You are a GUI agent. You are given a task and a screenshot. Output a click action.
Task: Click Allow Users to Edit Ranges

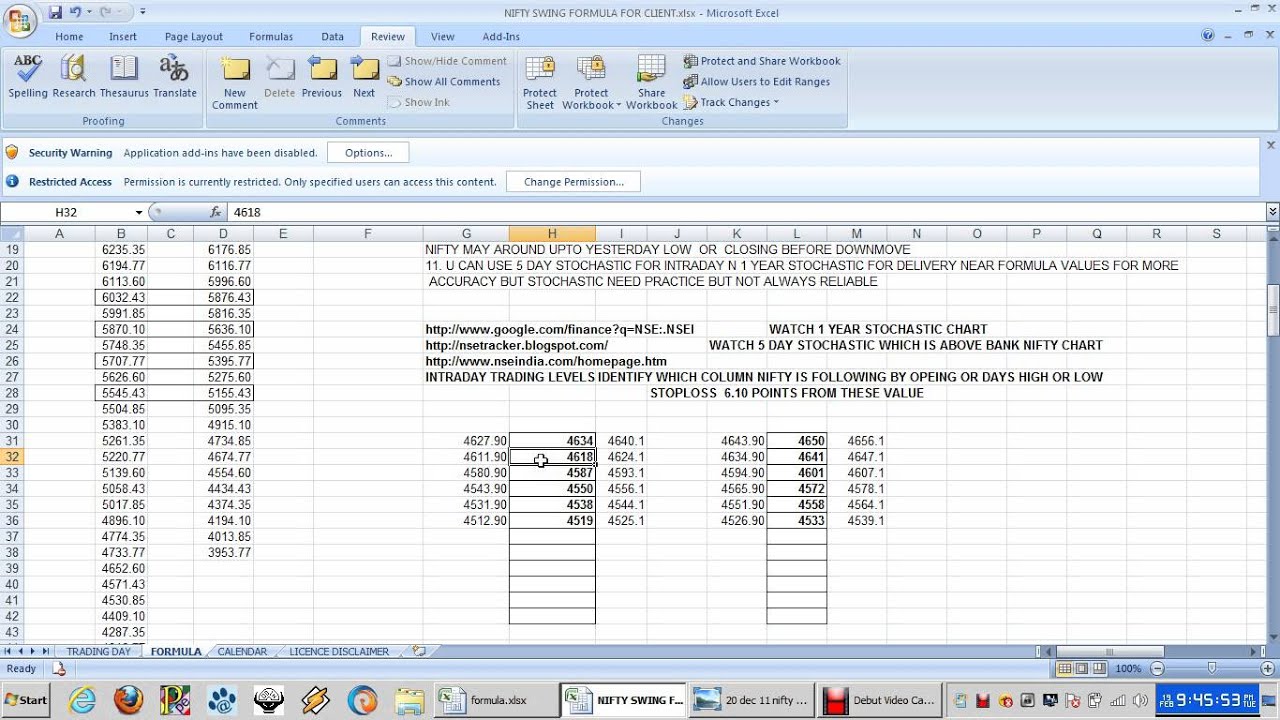[x=757, y=82]
